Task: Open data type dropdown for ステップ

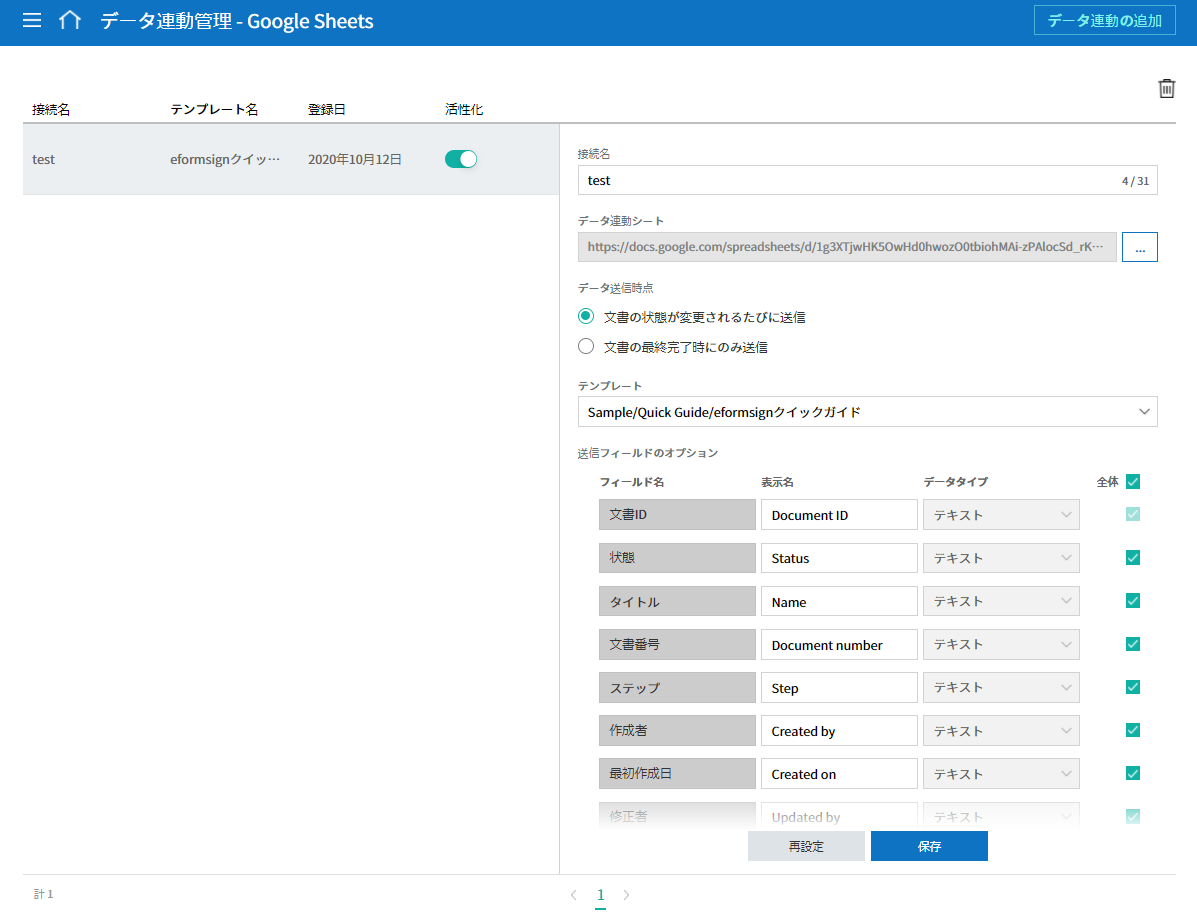Action: click(x=1001, y=688)
